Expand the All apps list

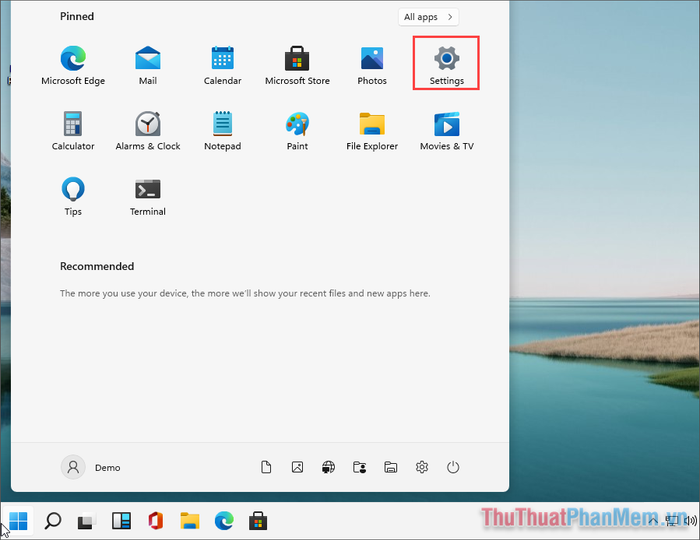428,17
